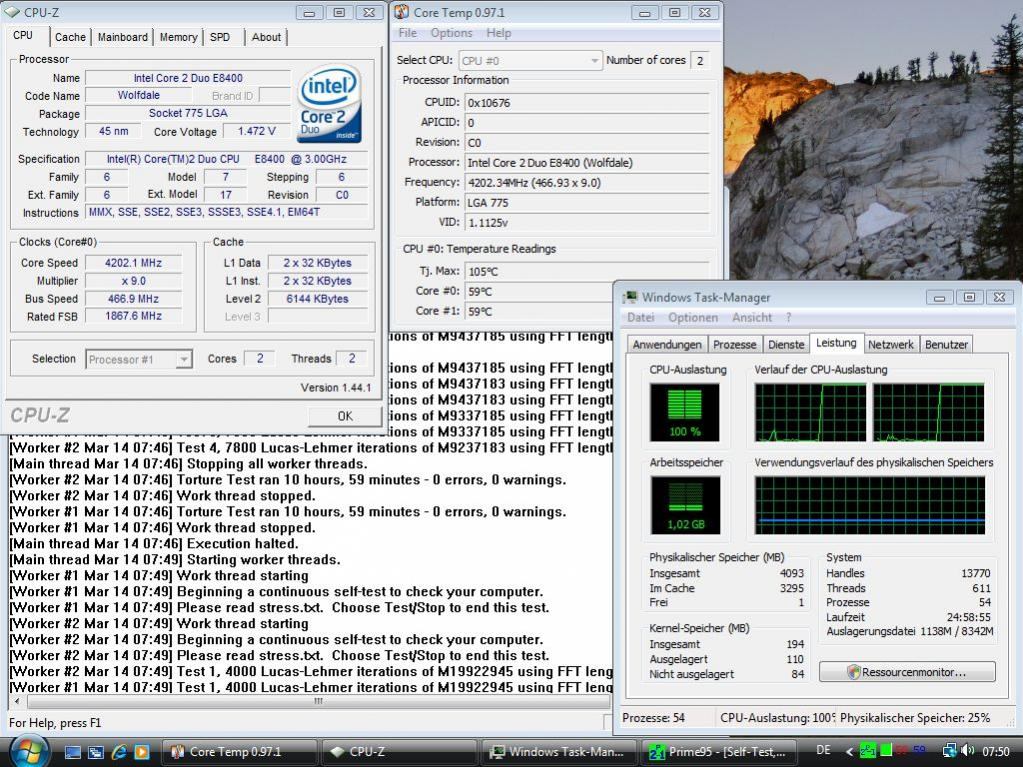Click the Number of cores field
Viewport: 1023px width, 767px height.
coord(699,61)
